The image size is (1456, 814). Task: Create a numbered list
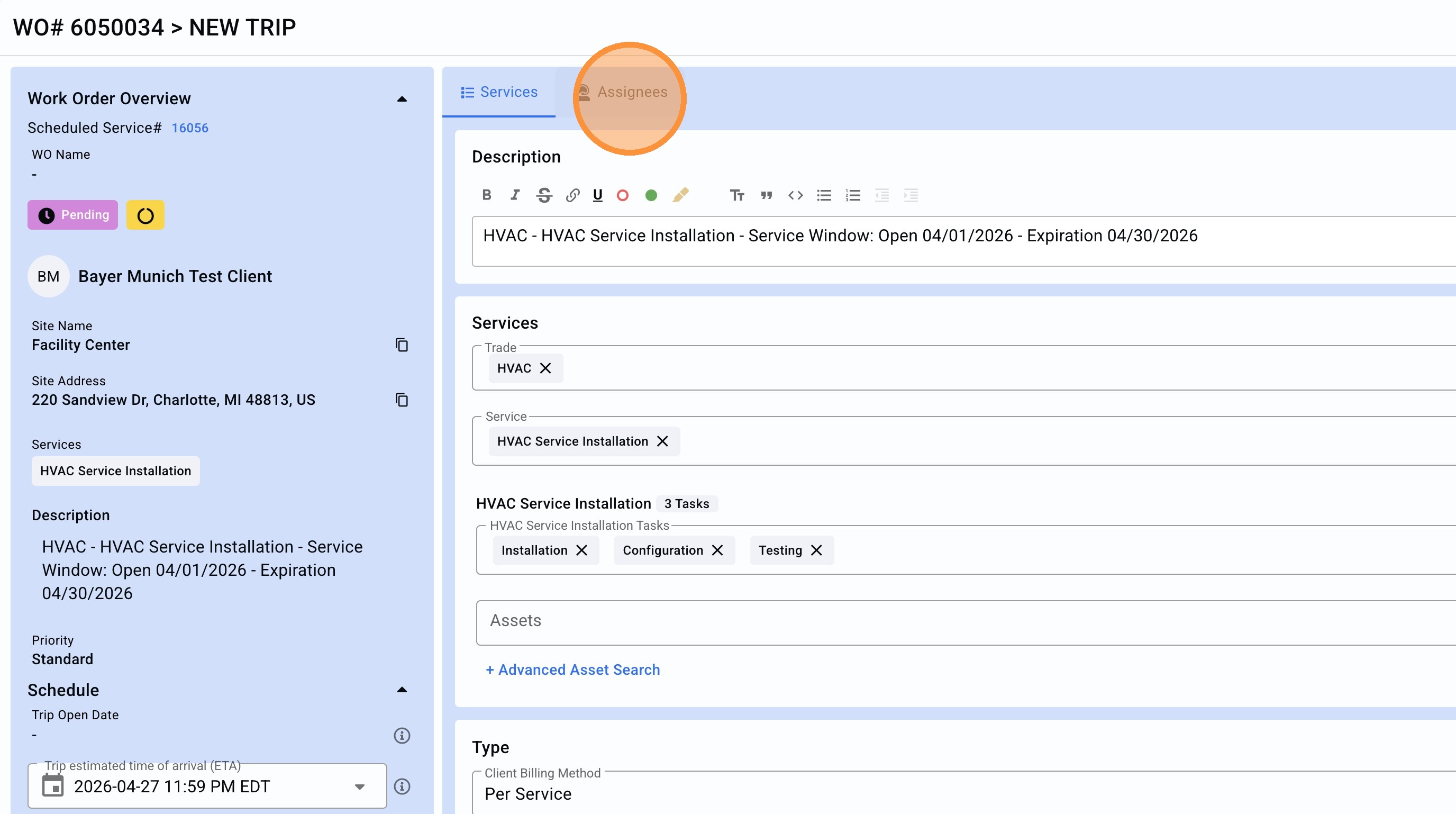pos(852,195)
